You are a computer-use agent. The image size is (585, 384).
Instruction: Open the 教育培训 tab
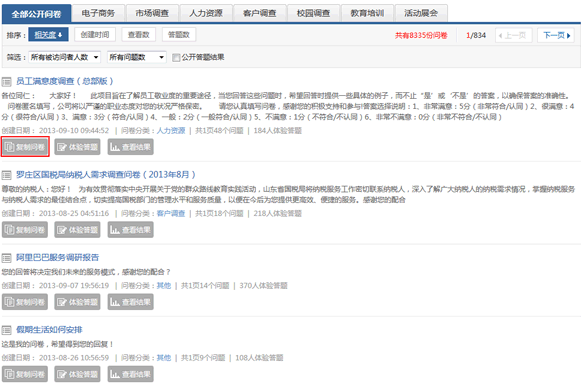tap(367, 13)
